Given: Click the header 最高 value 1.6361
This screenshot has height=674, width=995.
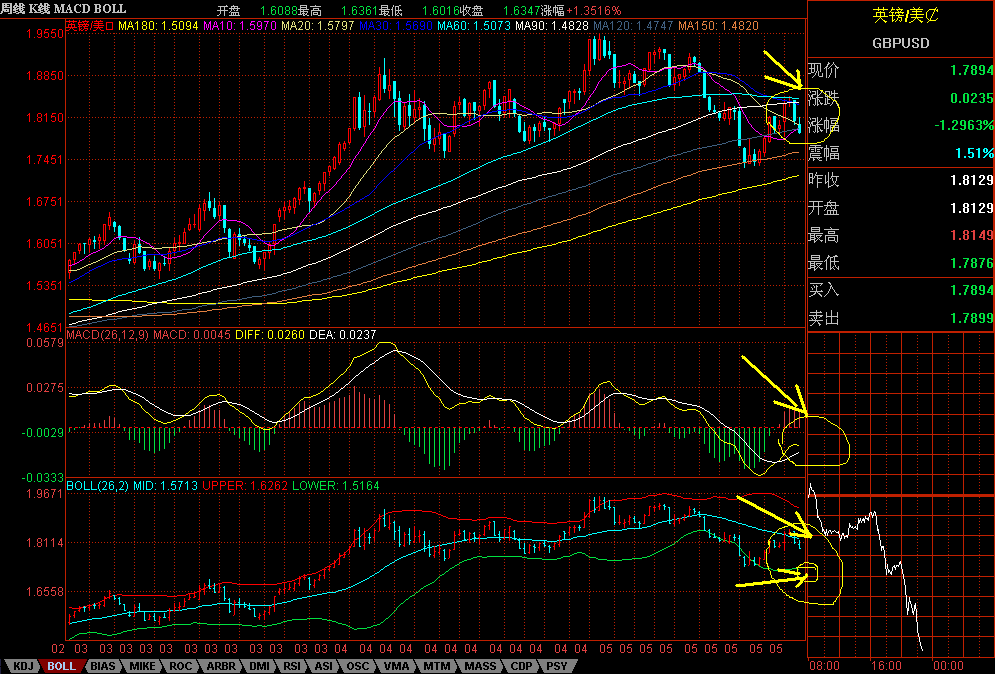Looking at the screenshot, I should [x=360, y=11].
